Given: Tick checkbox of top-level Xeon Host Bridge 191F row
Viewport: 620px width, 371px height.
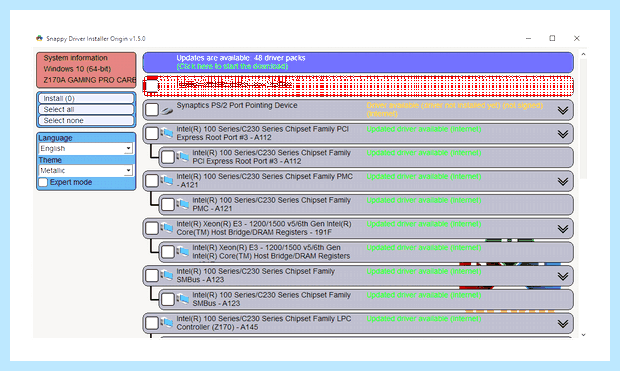Looking at the screenshot, I should click(152, 228).
